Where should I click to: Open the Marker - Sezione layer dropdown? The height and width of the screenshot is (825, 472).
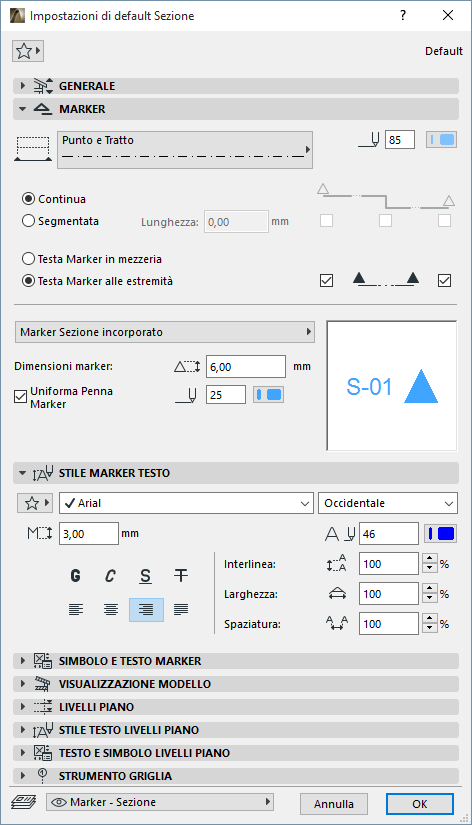[x=160, y=802]
